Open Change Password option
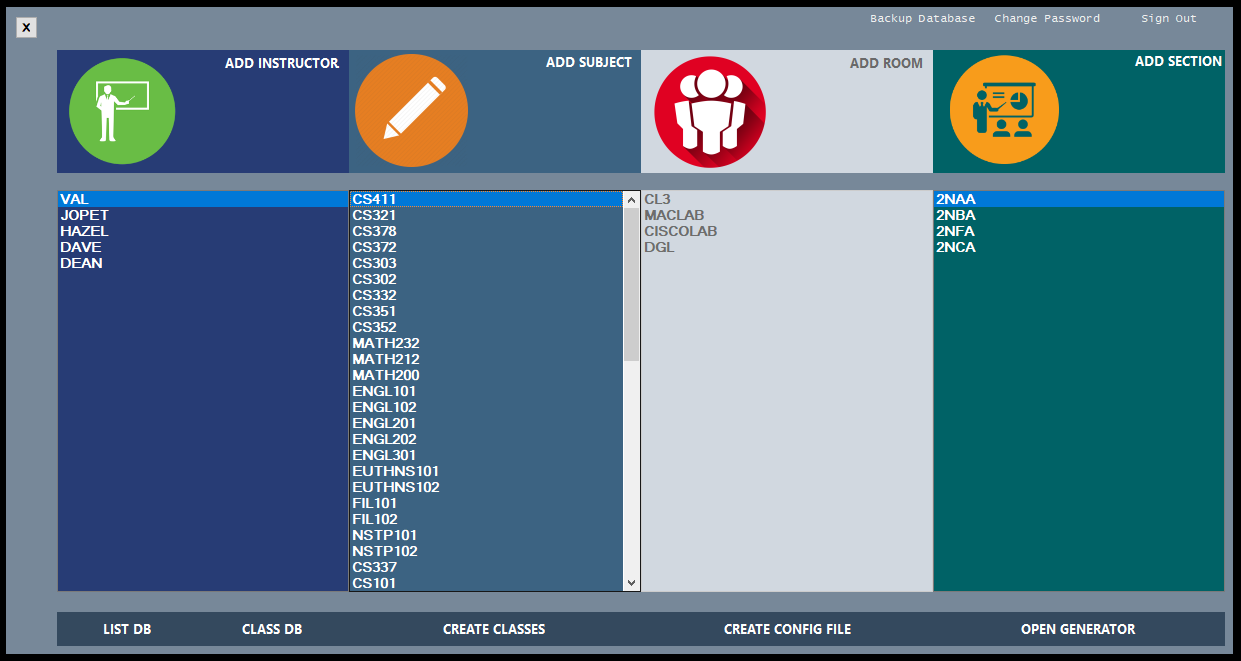 pyautogui.click(x=1046, y=19)
